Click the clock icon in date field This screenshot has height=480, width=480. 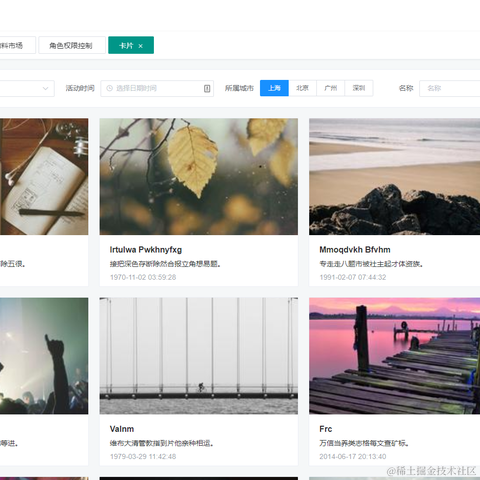click(109, 88)
